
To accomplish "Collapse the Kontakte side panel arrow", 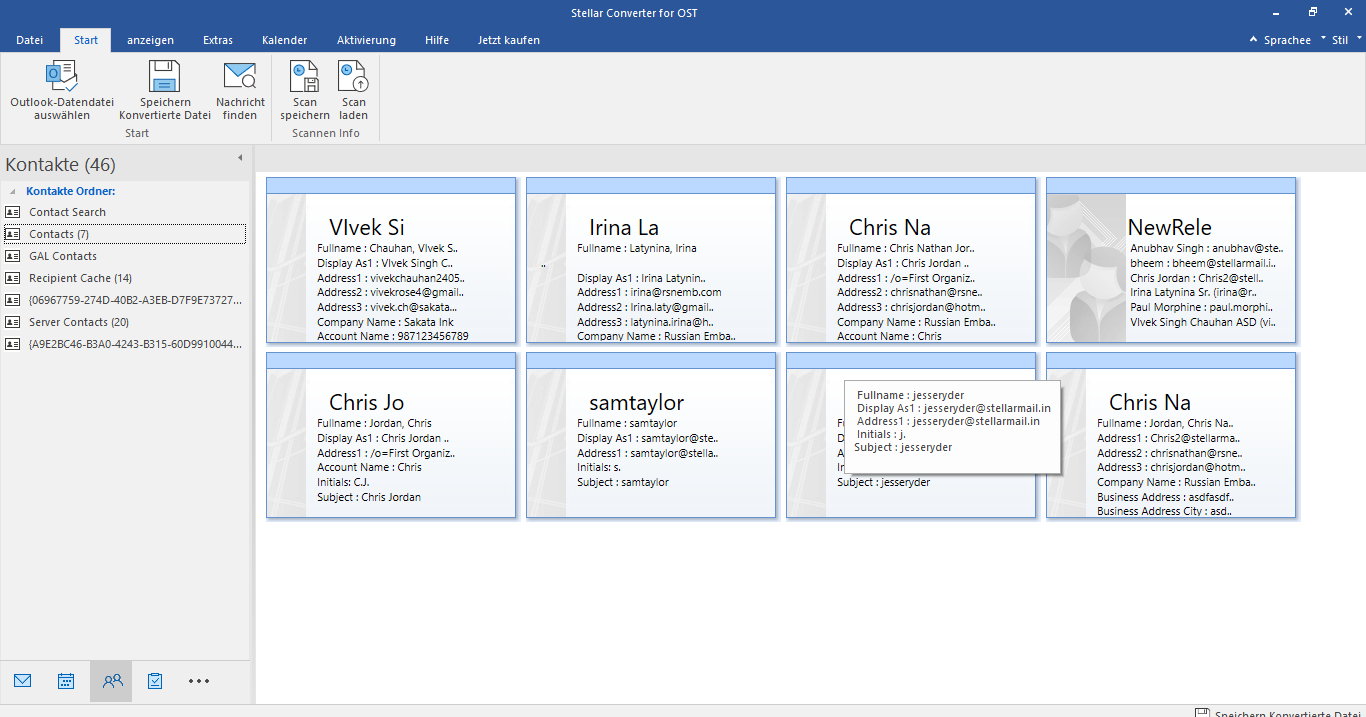I will point(240,158).
